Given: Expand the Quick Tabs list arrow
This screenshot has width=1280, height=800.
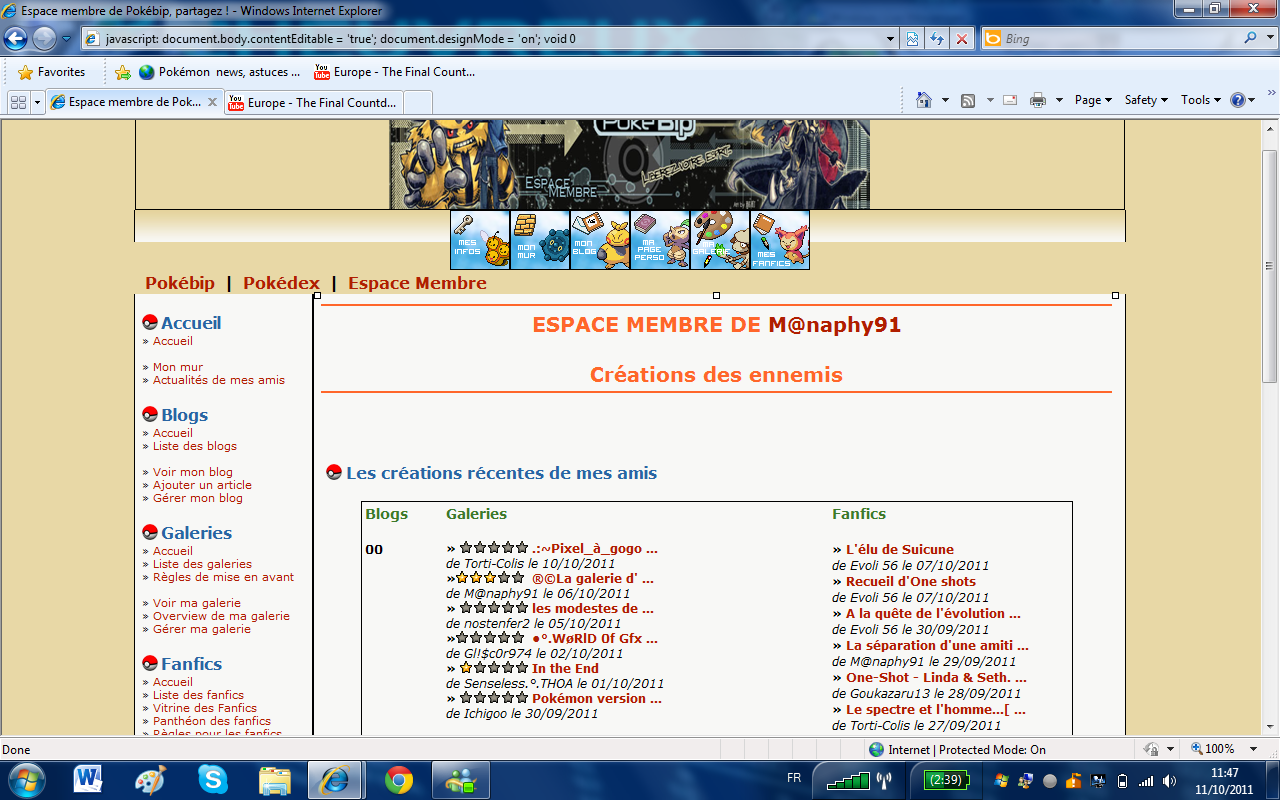Looking at the screenshot, I should point(37,102).
